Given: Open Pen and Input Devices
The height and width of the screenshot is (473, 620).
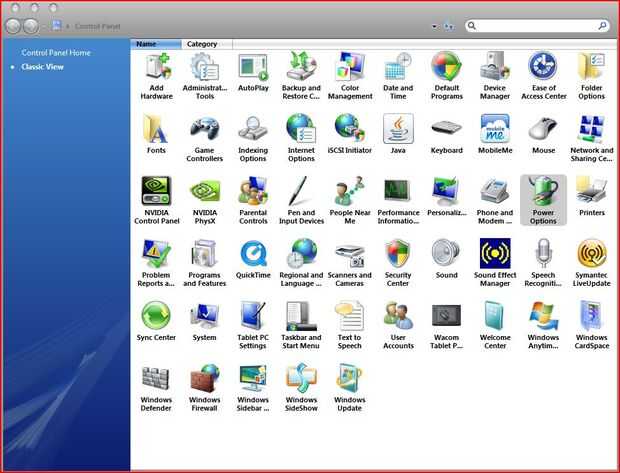Looking at the screenshot, I should [x=301, y=201].
